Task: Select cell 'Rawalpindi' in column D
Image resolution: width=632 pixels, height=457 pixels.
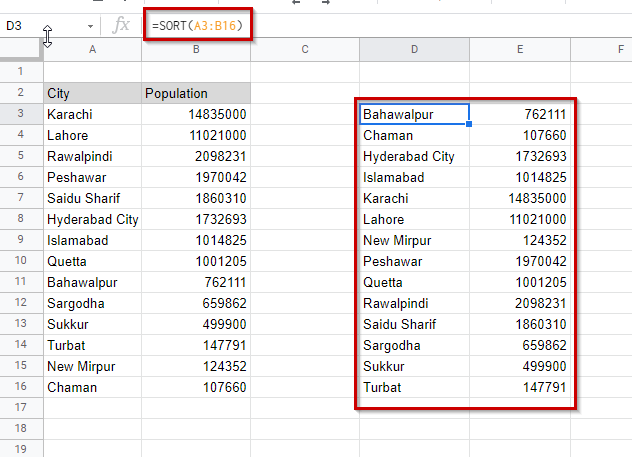Action: click(x=414, y=303)
